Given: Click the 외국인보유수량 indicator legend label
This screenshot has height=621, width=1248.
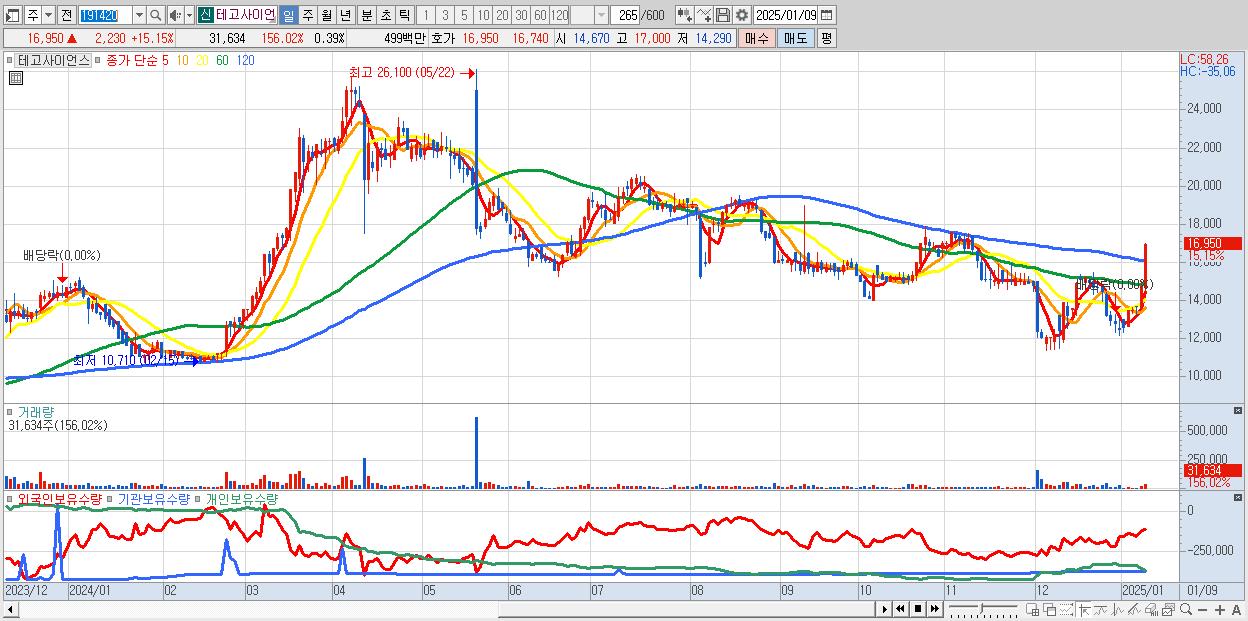Looking at the screenshot, I should click(59, 498).
